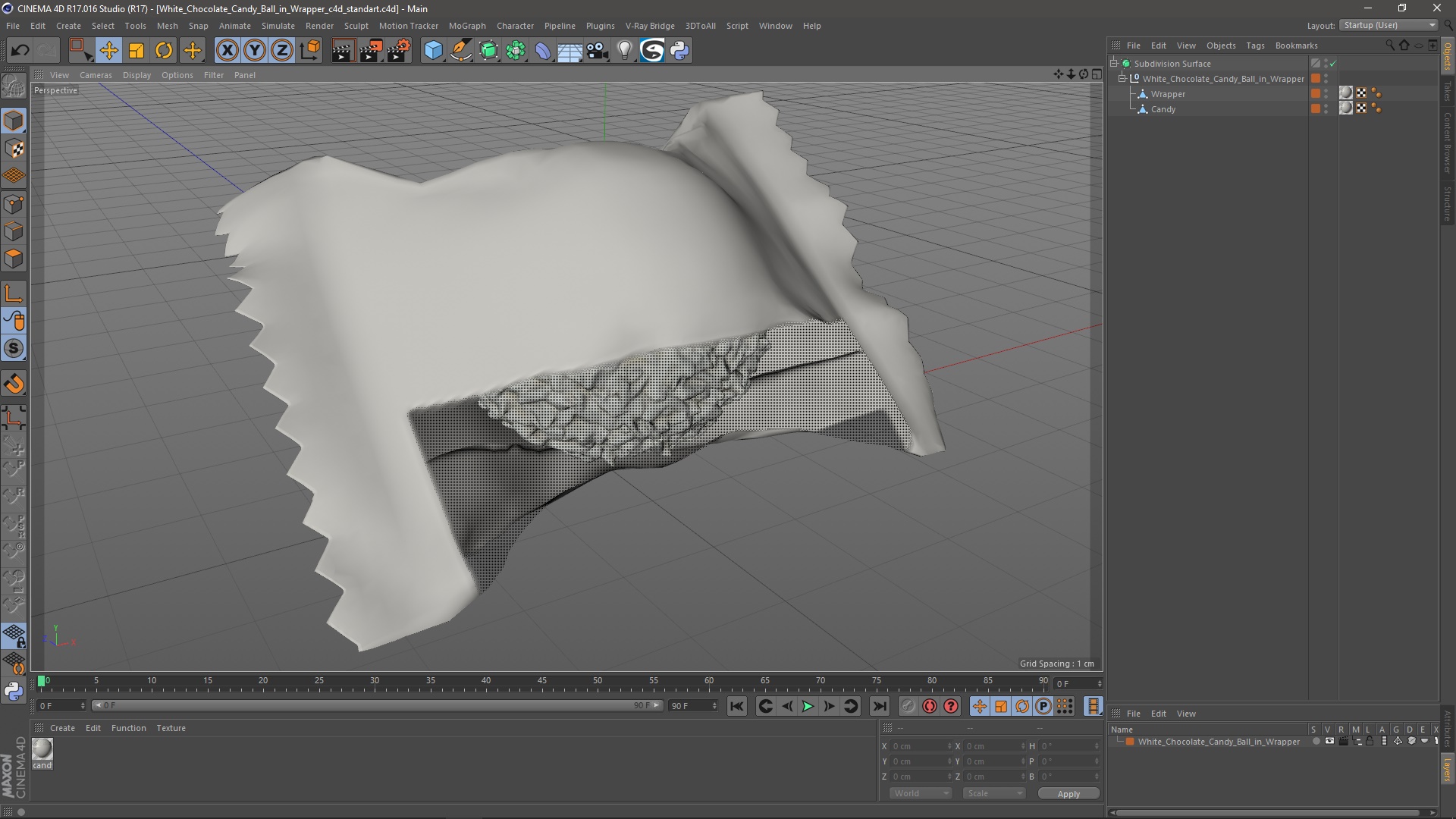The width and height of the screenshot is (1456, 819).
Task: Collapse the Subdivision Surface tree node
Action: [x=1114, y=64]
